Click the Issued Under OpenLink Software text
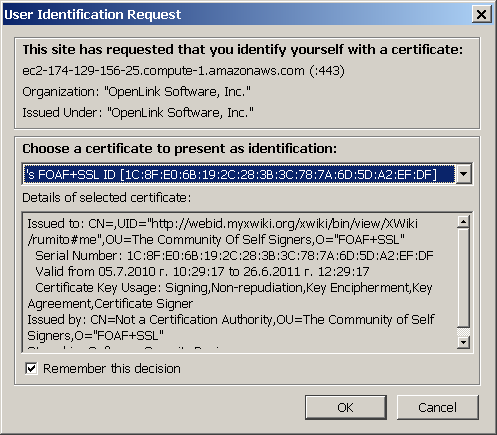497x435 pixels. click(x=138, y=113)
